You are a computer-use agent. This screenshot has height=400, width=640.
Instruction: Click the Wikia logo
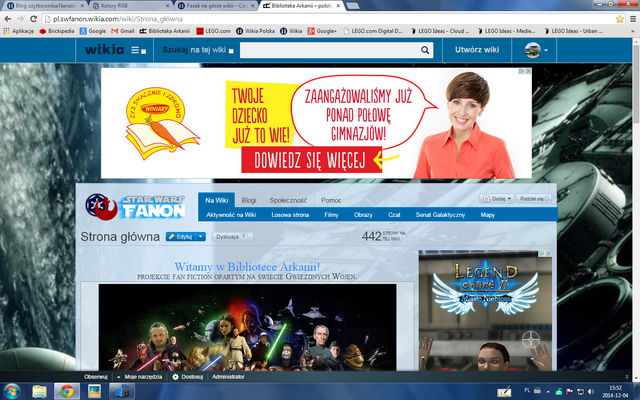coord(104,49)
